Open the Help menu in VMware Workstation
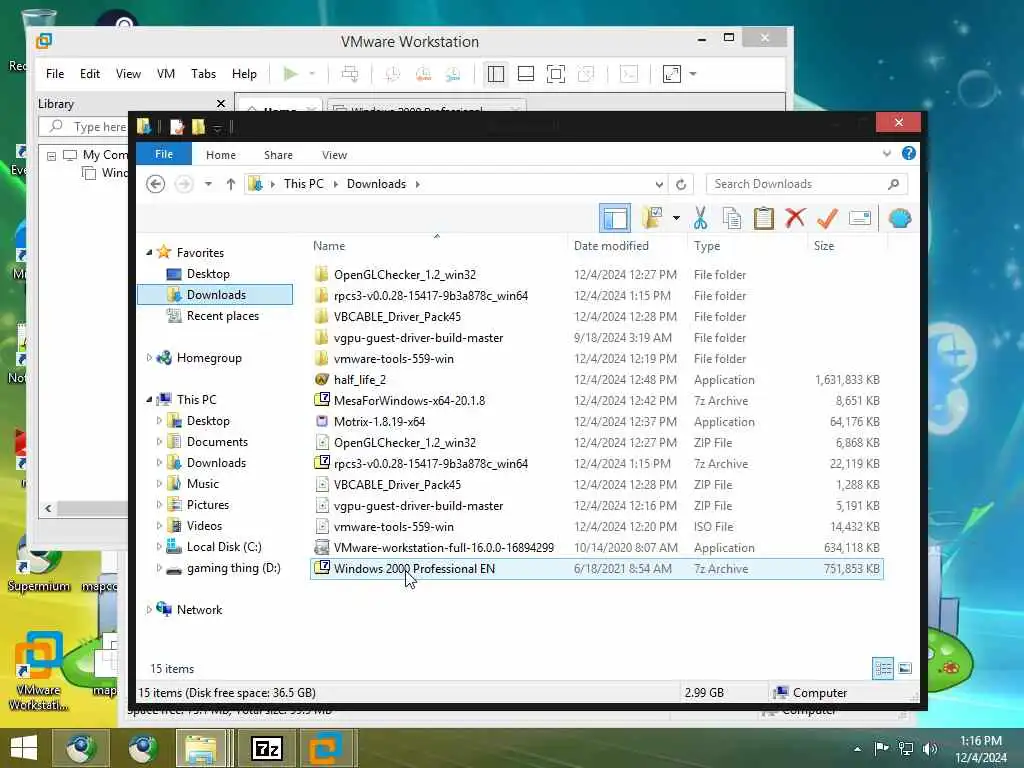 tap(244, 74)
